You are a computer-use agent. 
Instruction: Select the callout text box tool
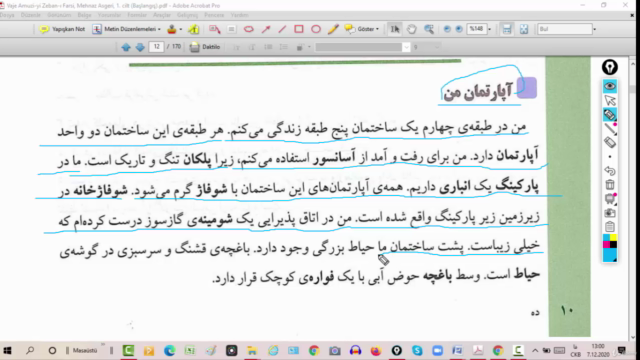tap(215, 29)
